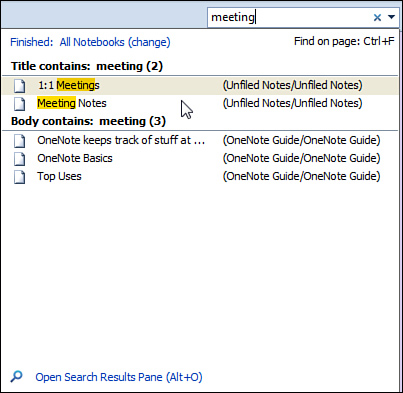Click page icon beside OneNote keeps track result
Screen dimensions: 403x393
[19, 141]
